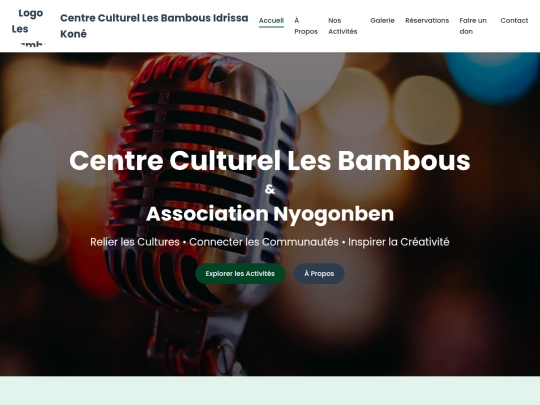540x405 pixels.
Task: Open the Centre Culturel Les Bambous Idrissa Koné title link
Action: 154,26
